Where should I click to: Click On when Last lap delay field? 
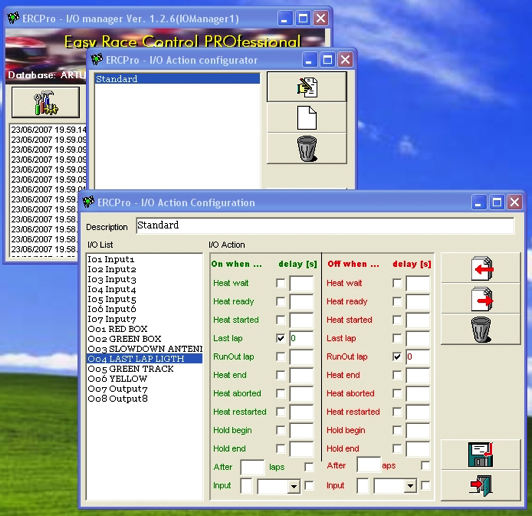pyautogui.click(x=301, y=338)
